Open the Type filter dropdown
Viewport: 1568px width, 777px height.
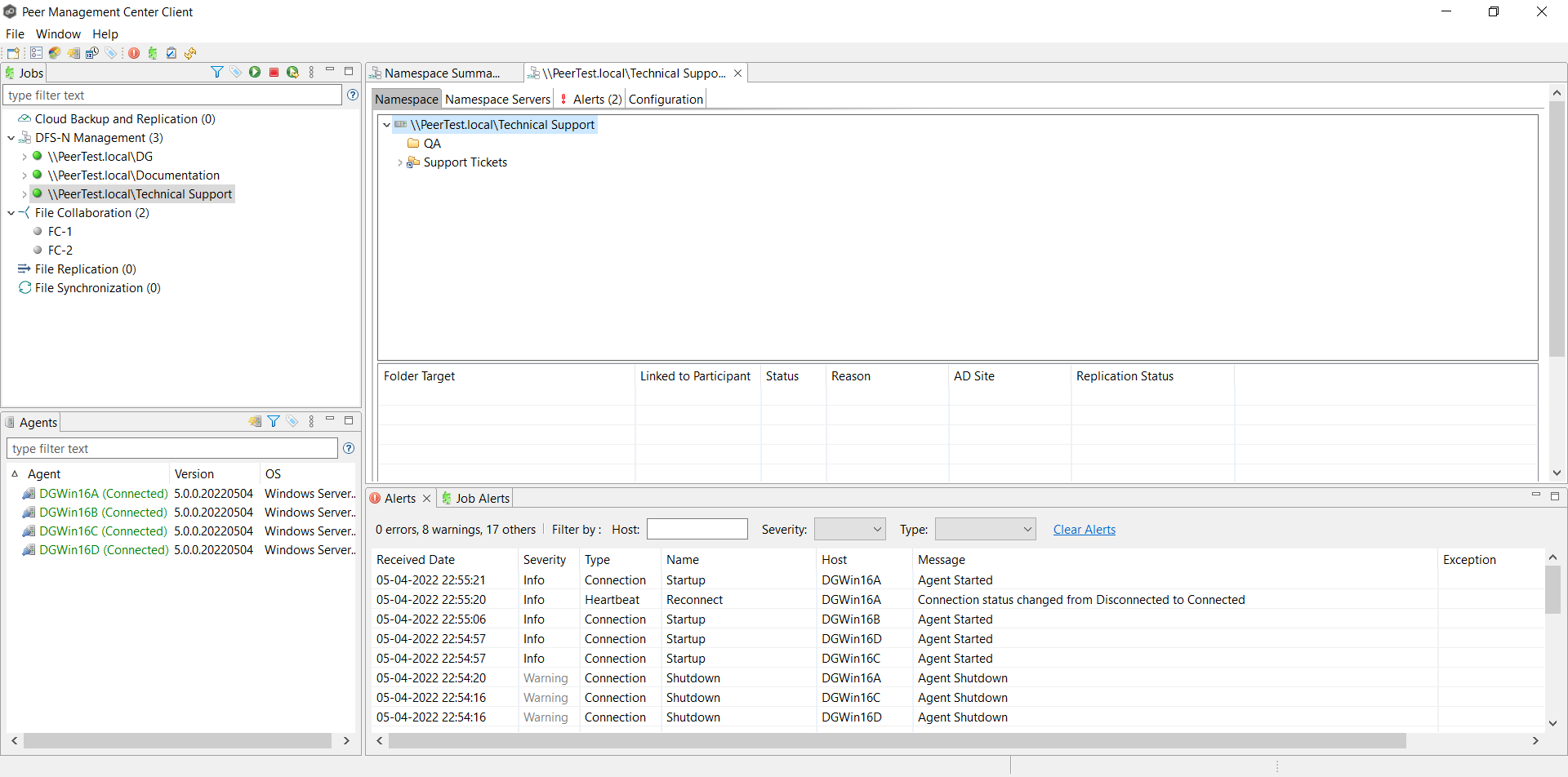[x=986, y=529]
